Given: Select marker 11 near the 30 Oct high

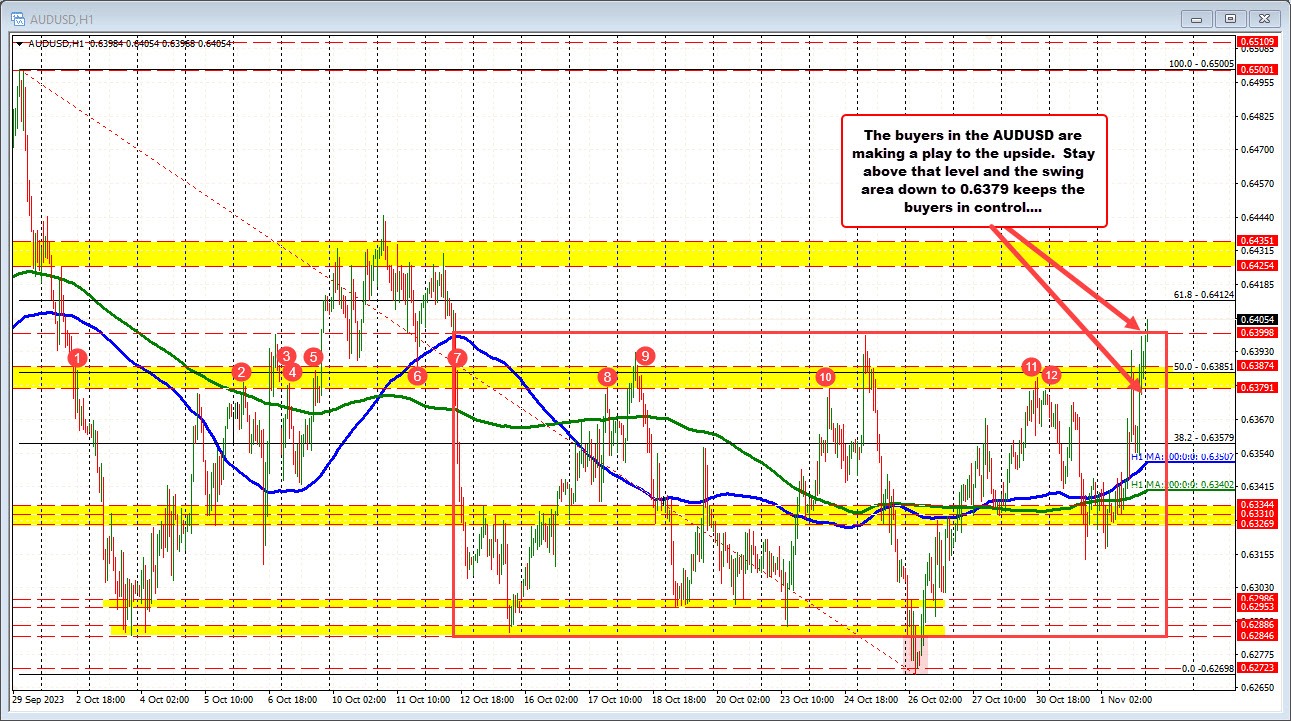Looking at the screenshot, I should point(1033,367).
